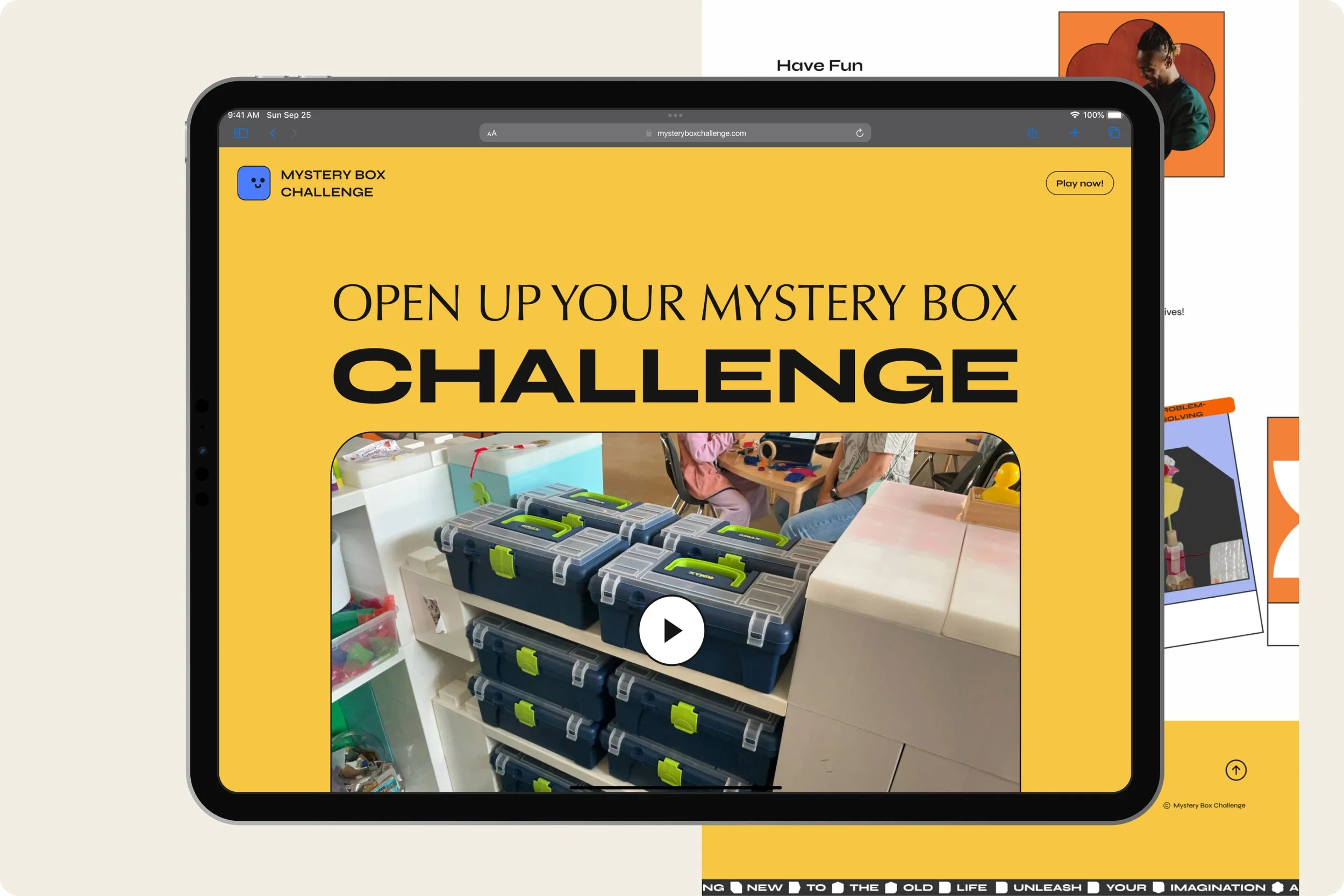Toggle the Safari sidebar icon
The image size is (1344, 896).
[241, 133]
